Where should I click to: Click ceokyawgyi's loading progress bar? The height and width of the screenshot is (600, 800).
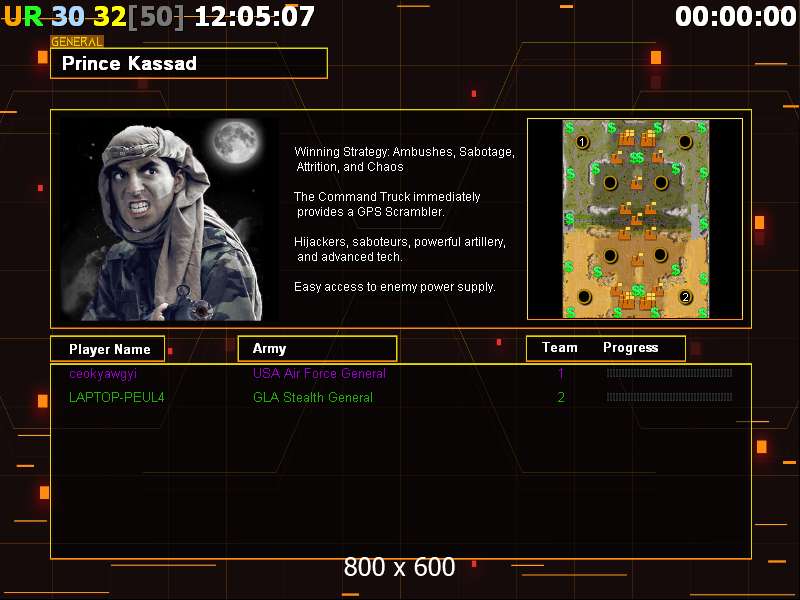point(669,373)
